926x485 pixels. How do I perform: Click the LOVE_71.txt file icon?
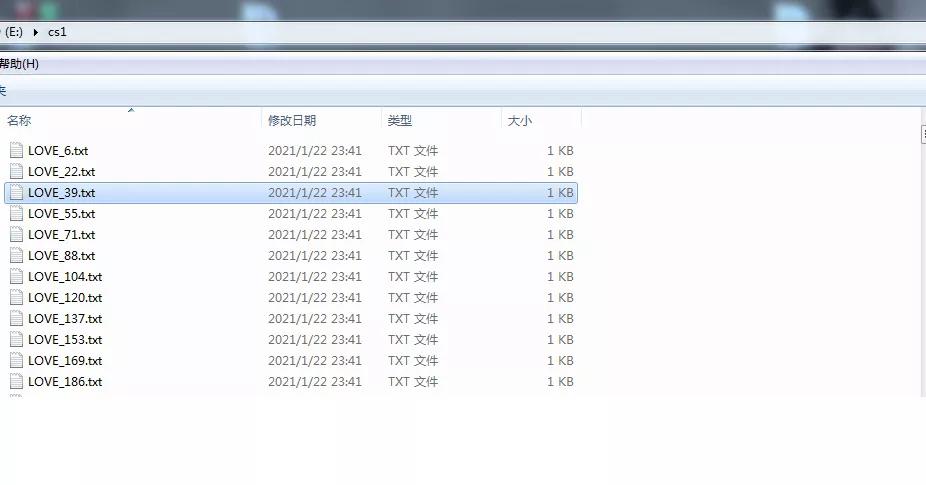pos(17,235)
